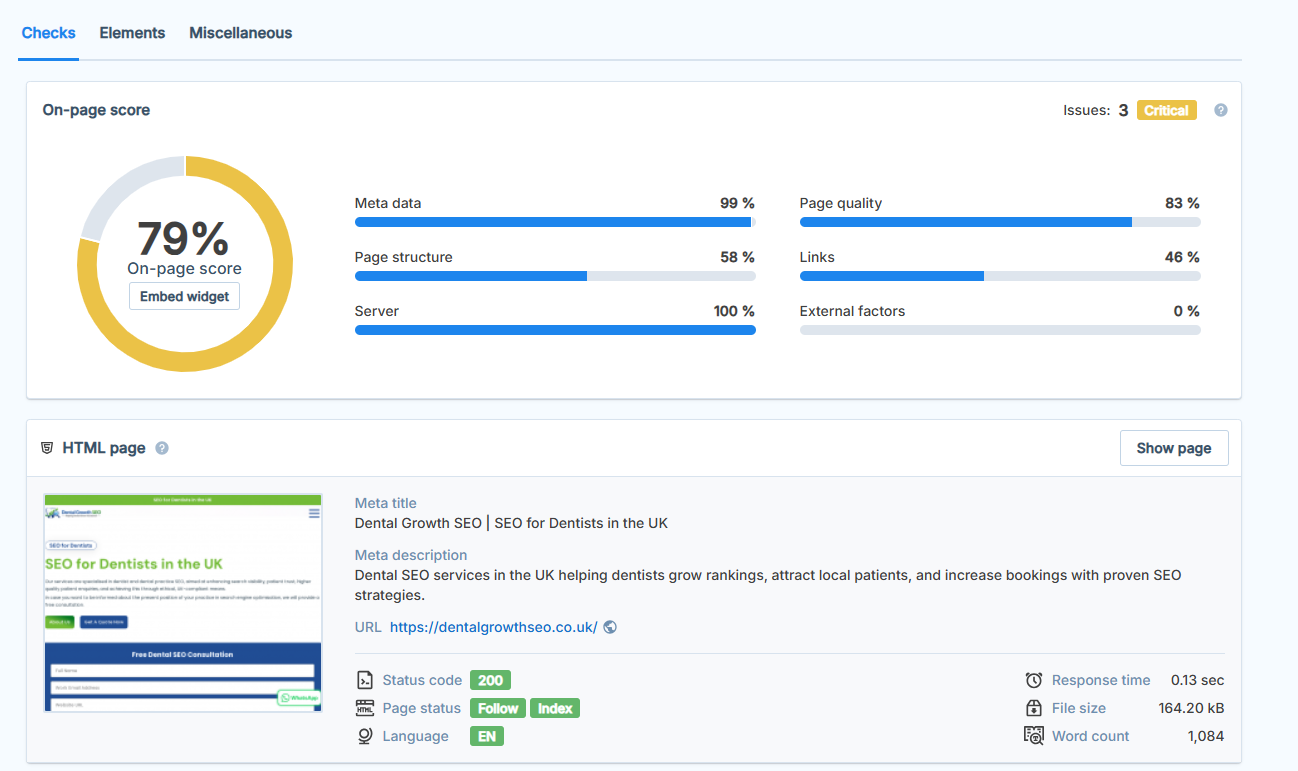Image resolution: width=1298 pixels, height=771 pixels.
Task: Click the help icon next to HTML page
Action: click(162, 448)
